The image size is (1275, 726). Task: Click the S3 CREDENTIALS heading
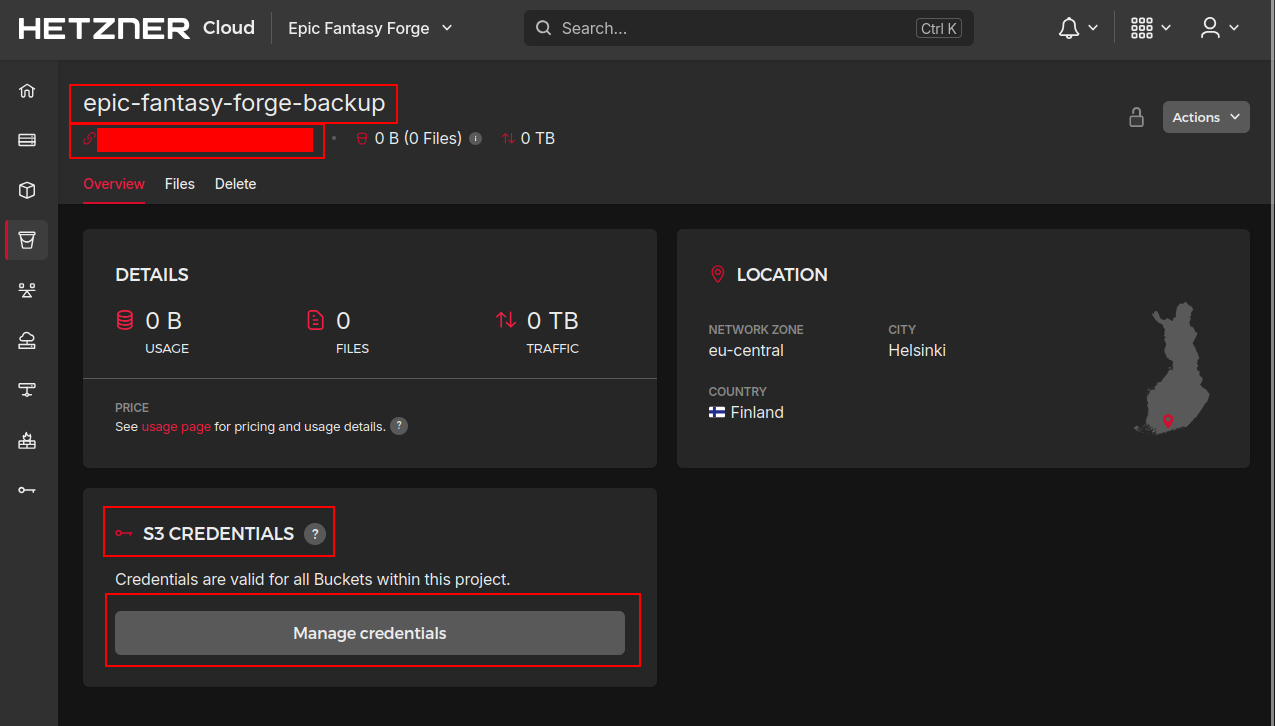click(219, 534)
